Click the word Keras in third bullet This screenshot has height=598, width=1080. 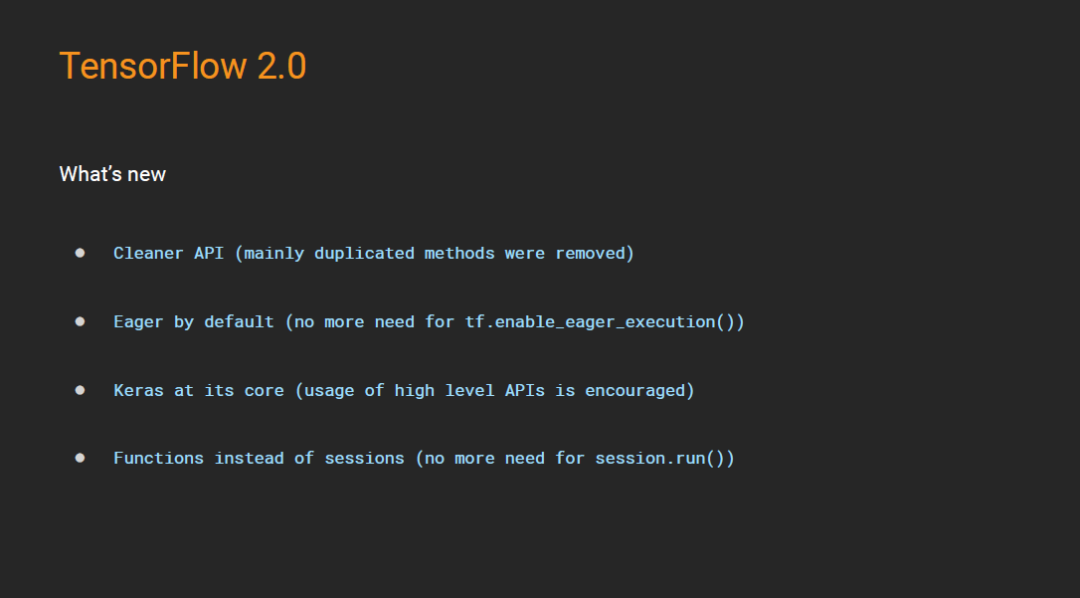(139, 390)
